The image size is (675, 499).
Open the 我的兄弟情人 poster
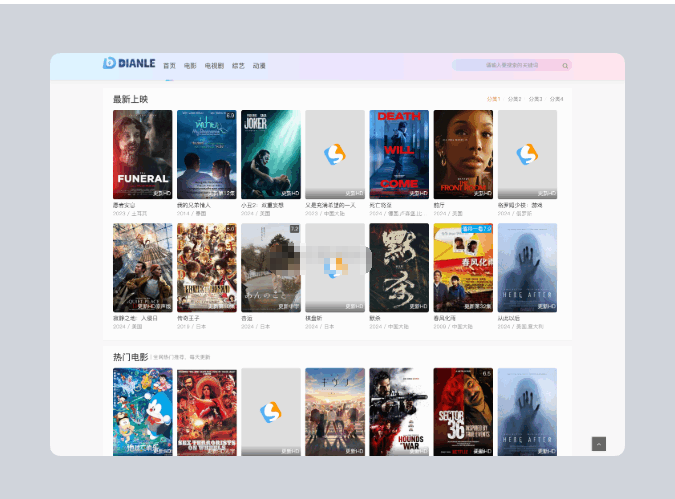[207, 155]
